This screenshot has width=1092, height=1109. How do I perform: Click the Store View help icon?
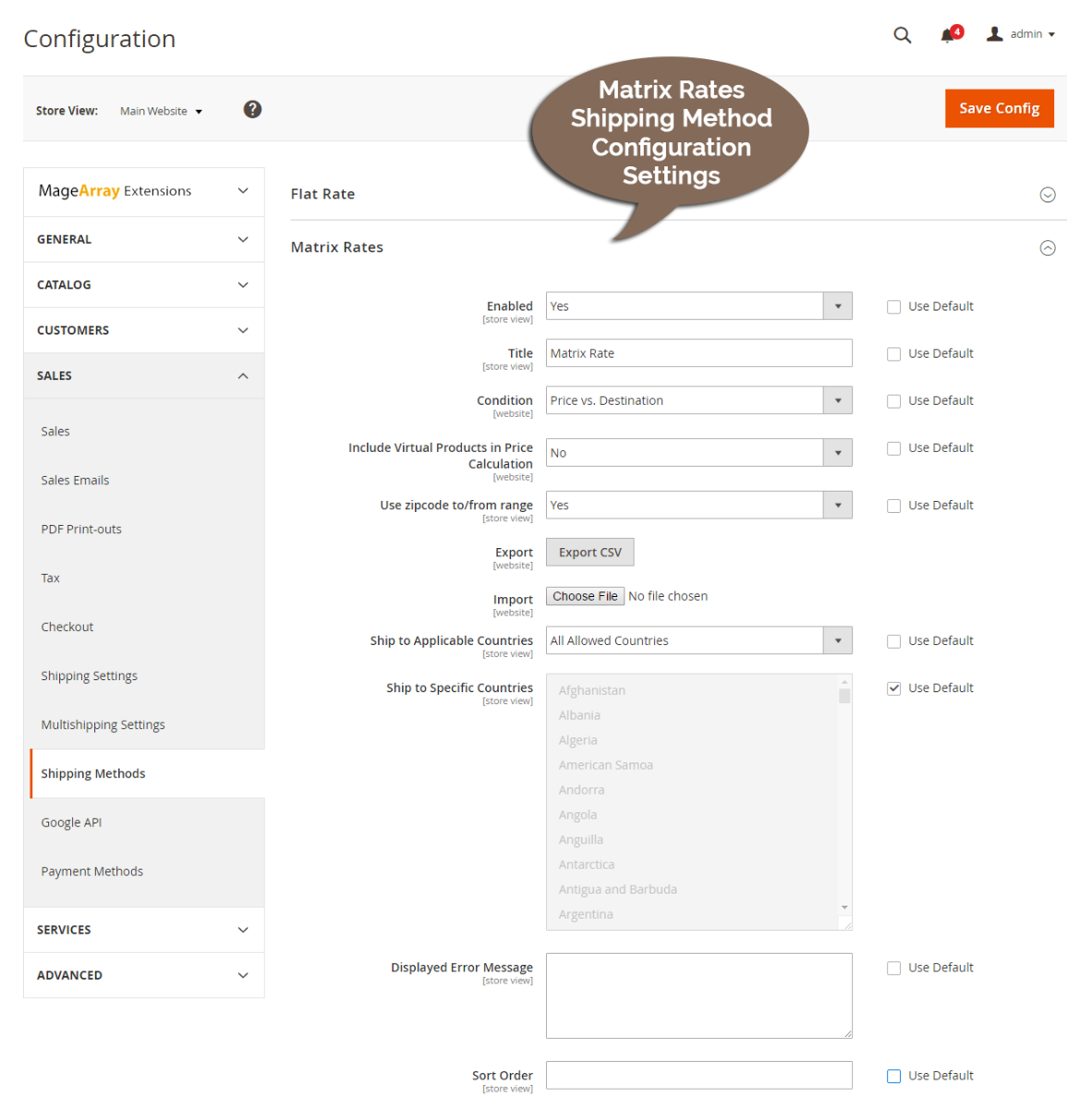tap(252, 109)
